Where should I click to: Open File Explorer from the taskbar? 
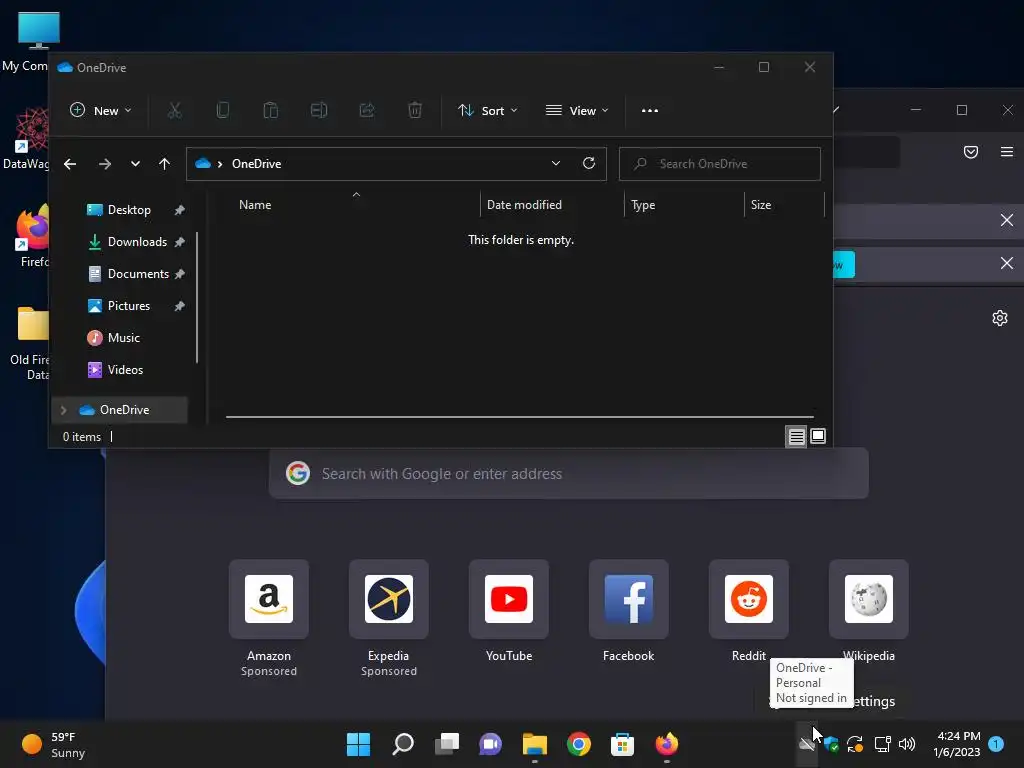click(x=535, y=744)
